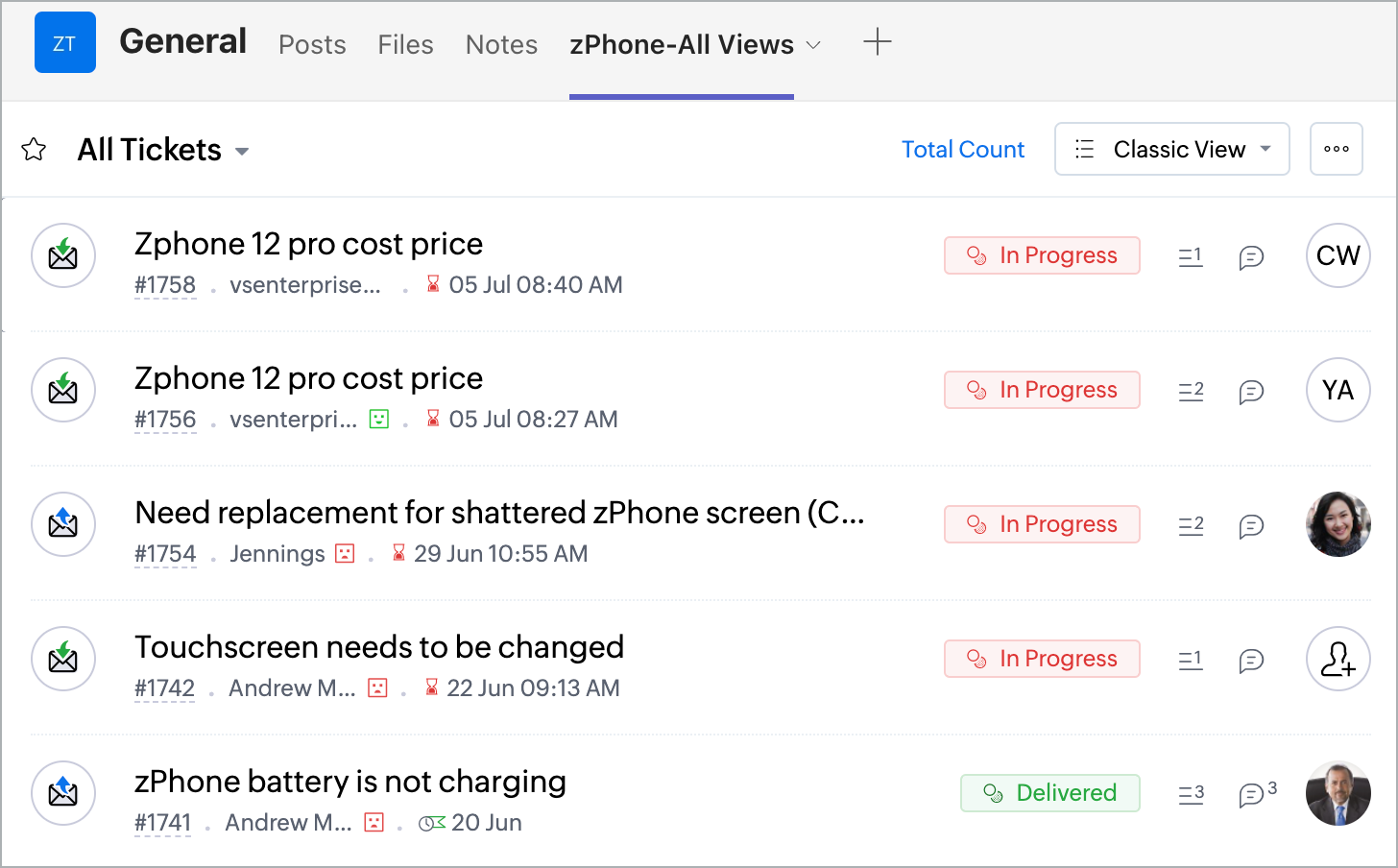Image resolution: width=1398 pixels, height=868 pixels.
Task: Click the Total Count link
Action: [x=962, y=150]
